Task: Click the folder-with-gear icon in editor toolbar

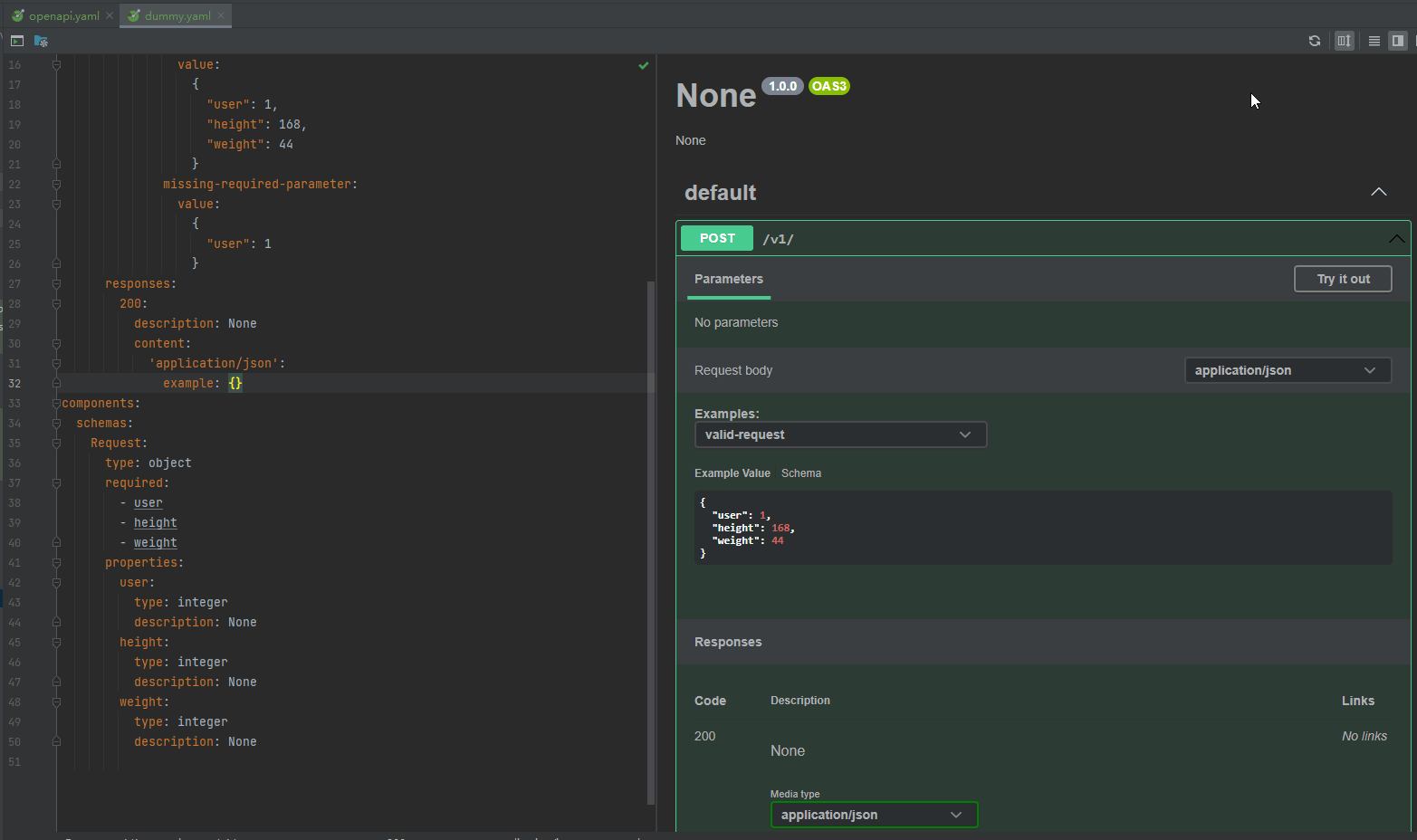Action: pos(41,41)
